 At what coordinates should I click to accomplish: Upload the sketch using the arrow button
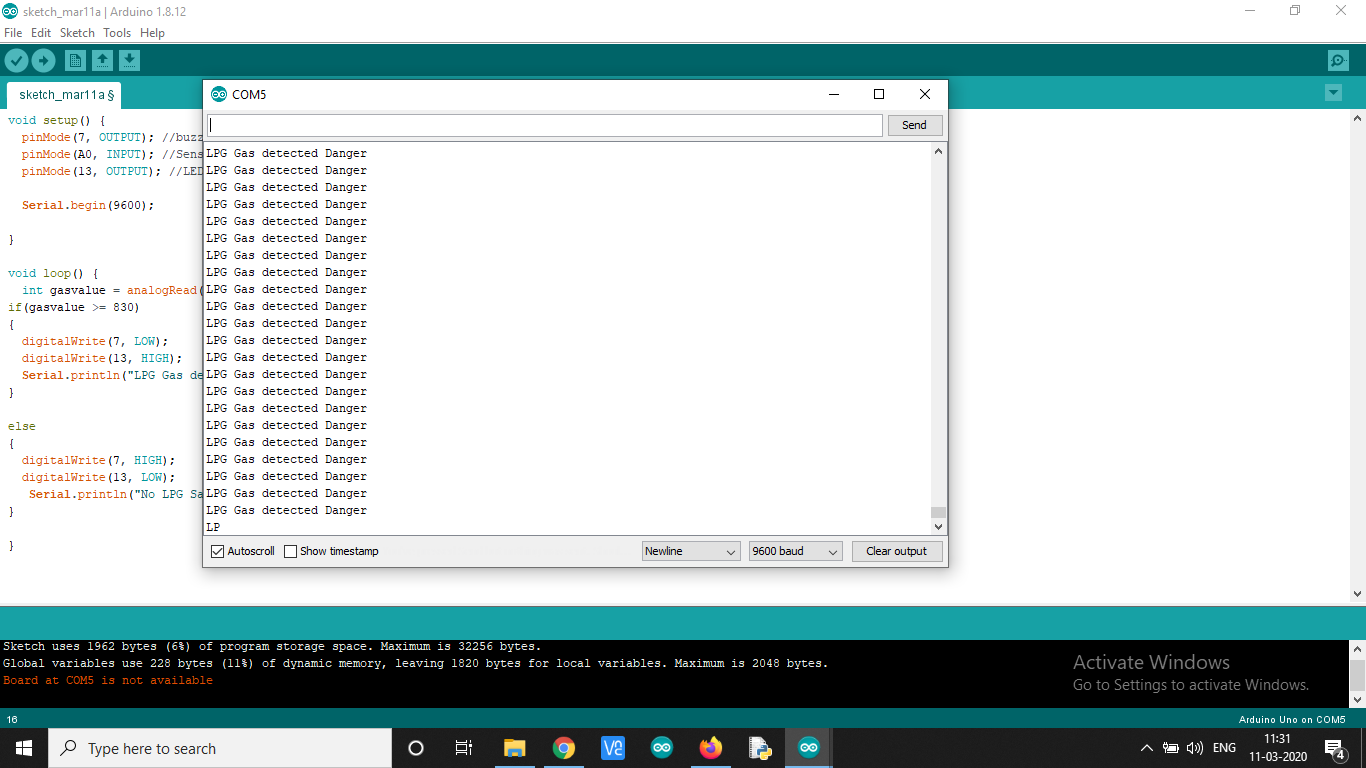pyautogui.click(x=43, y=61)
